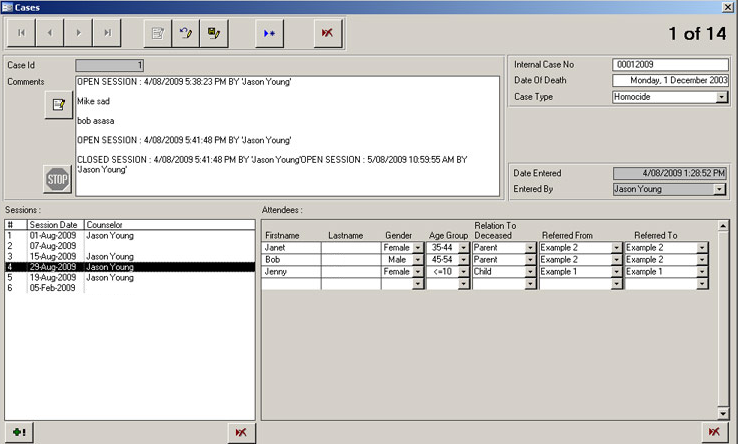Go to the previous case record
Viewport: 738px width, 444px height.
click(x=50, y=33)
